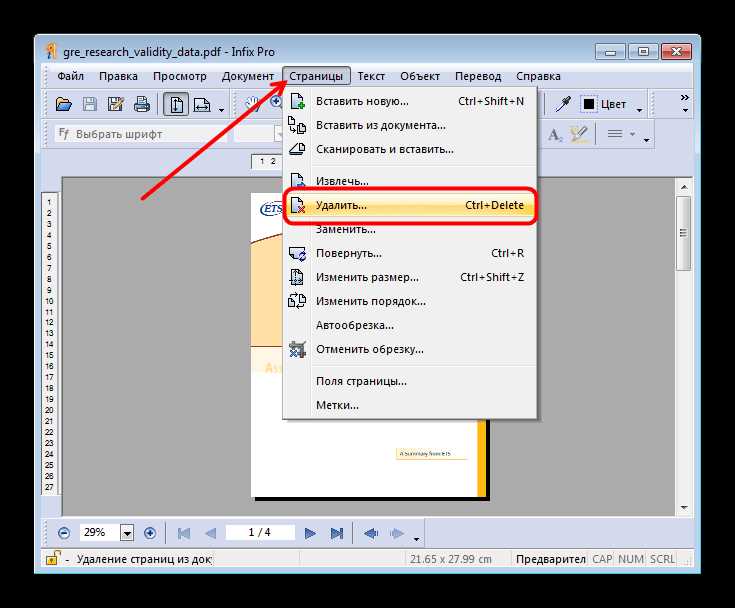Pick the eyedropper color tool
The height and width of the screenshot is (608, 735).
click(x=562, y=104)
